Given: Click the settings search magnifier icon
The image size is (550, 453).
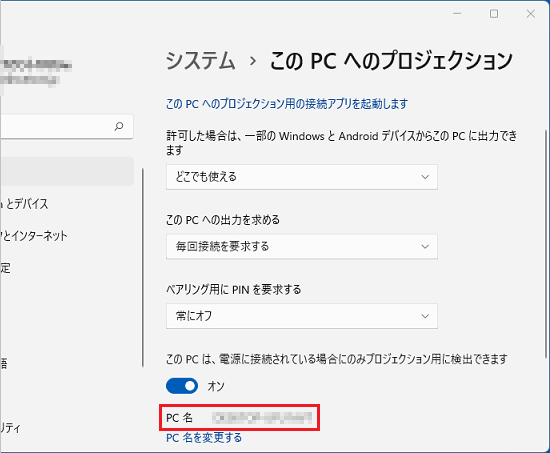Looking at the screenshot, I should [x=119, y=126].
